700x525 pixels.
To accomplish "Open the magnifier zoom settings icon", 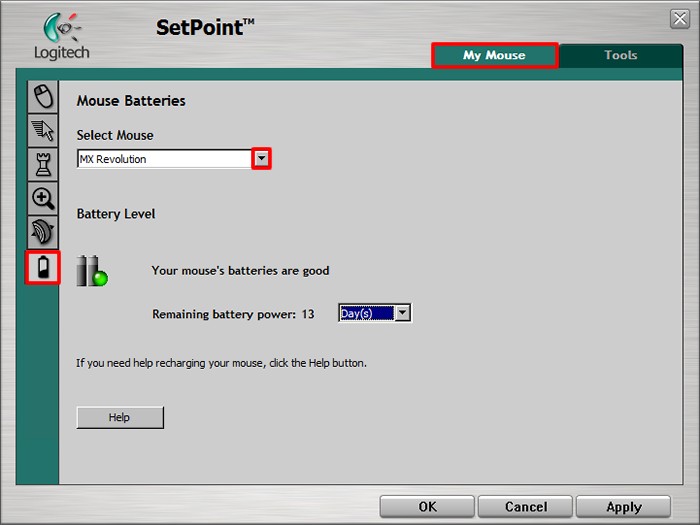I will pyautogui.click(x=43, y=198).
